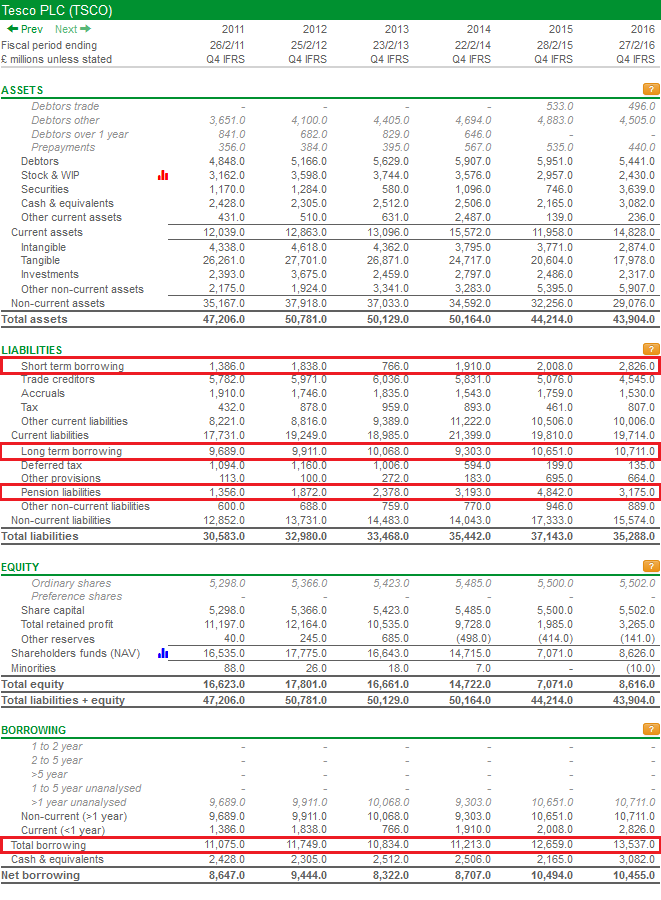Open the help icon for LIABILITIES section
The width and height of the screenshot is (661, 900).
(651, 349)
